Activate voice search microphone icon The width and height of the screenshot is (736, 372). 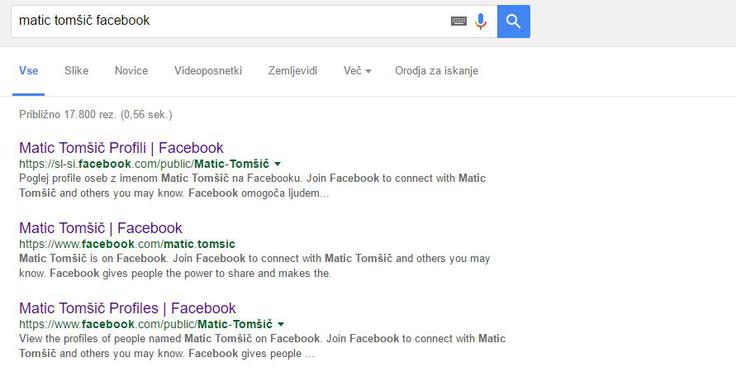click(x=481, y=21)
